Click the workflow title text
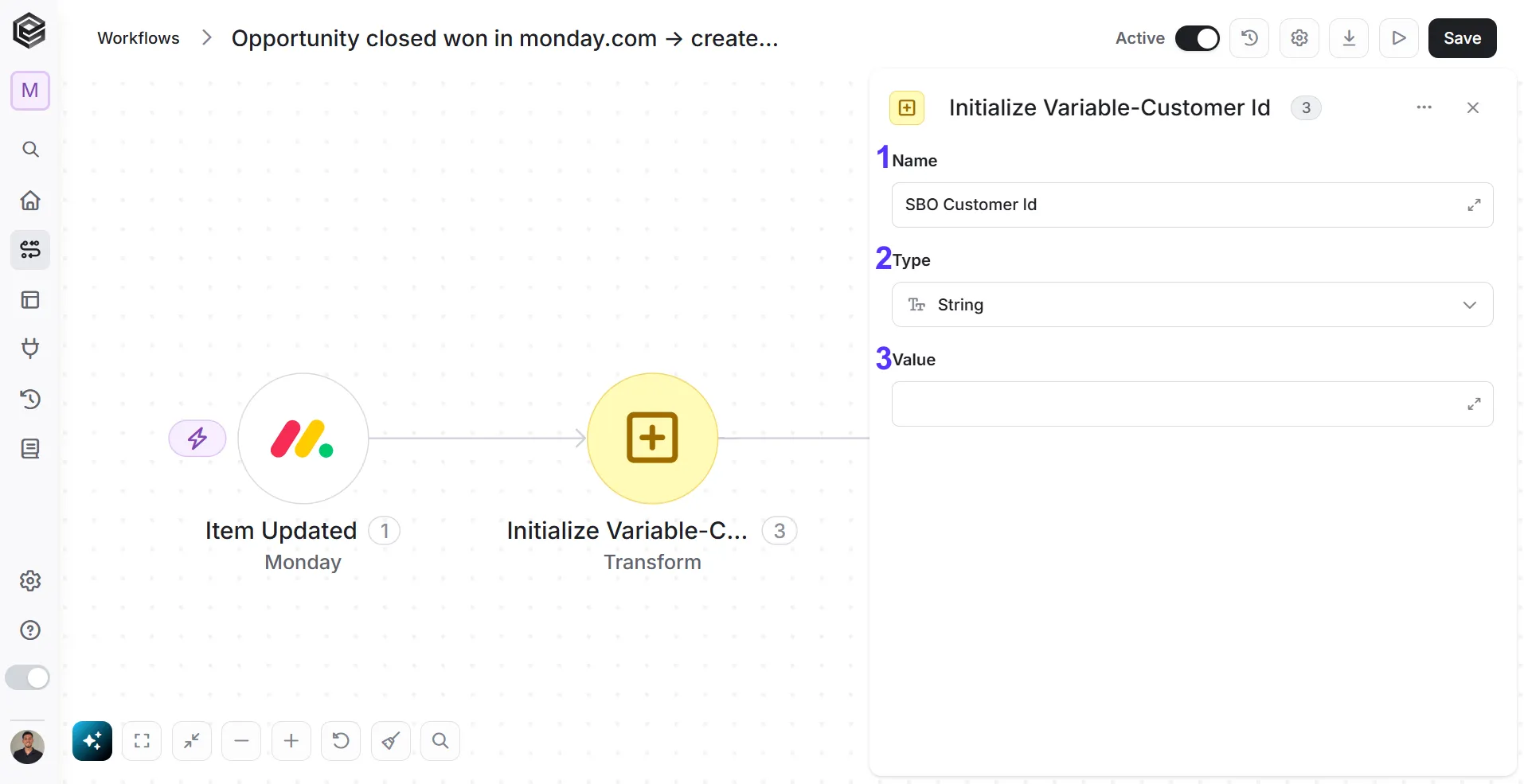Image resolution: width=1524 pixels, height=784 pixels. click(x=505, y=38)
